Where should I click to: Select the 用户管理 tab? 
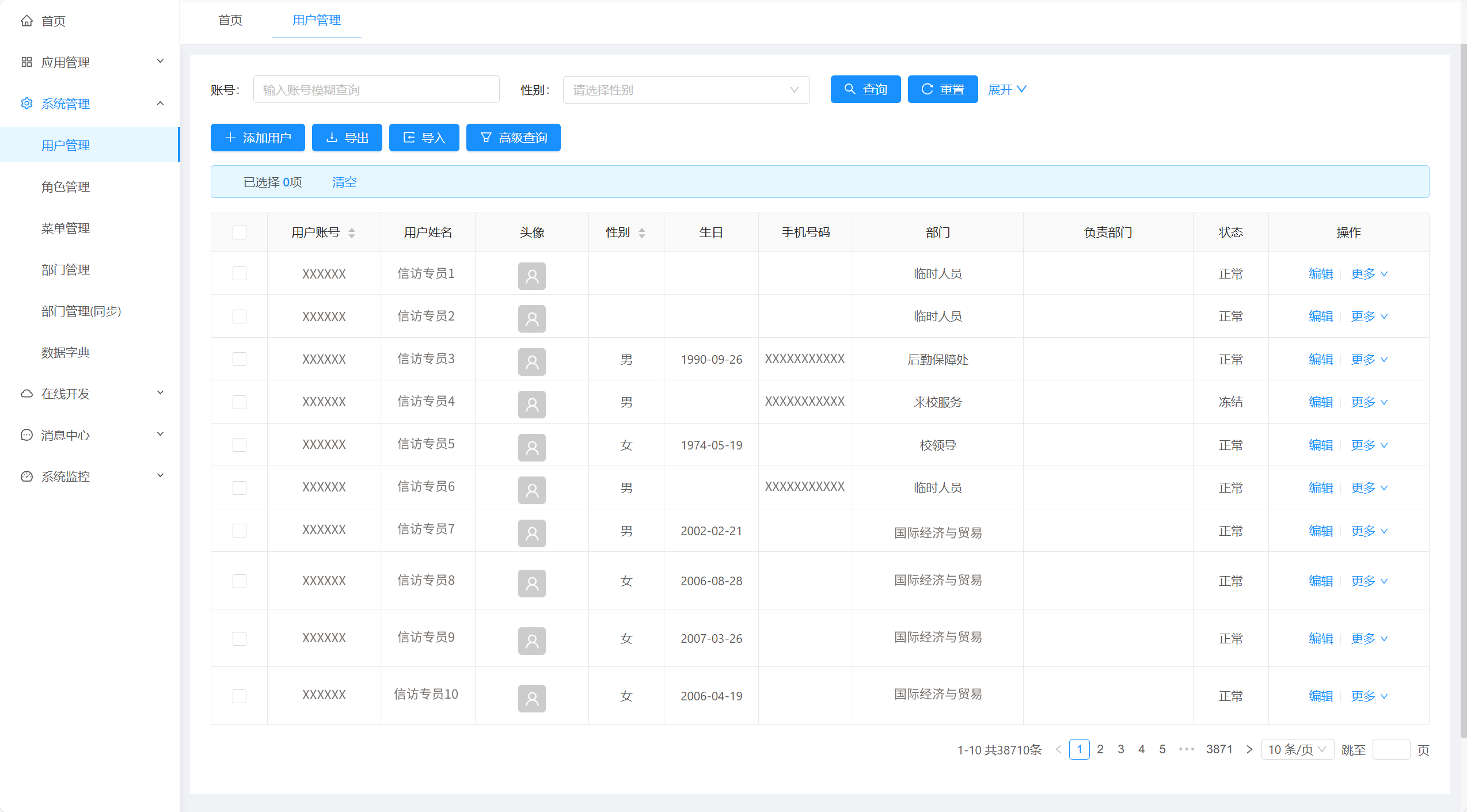click(x=317, y=20)
